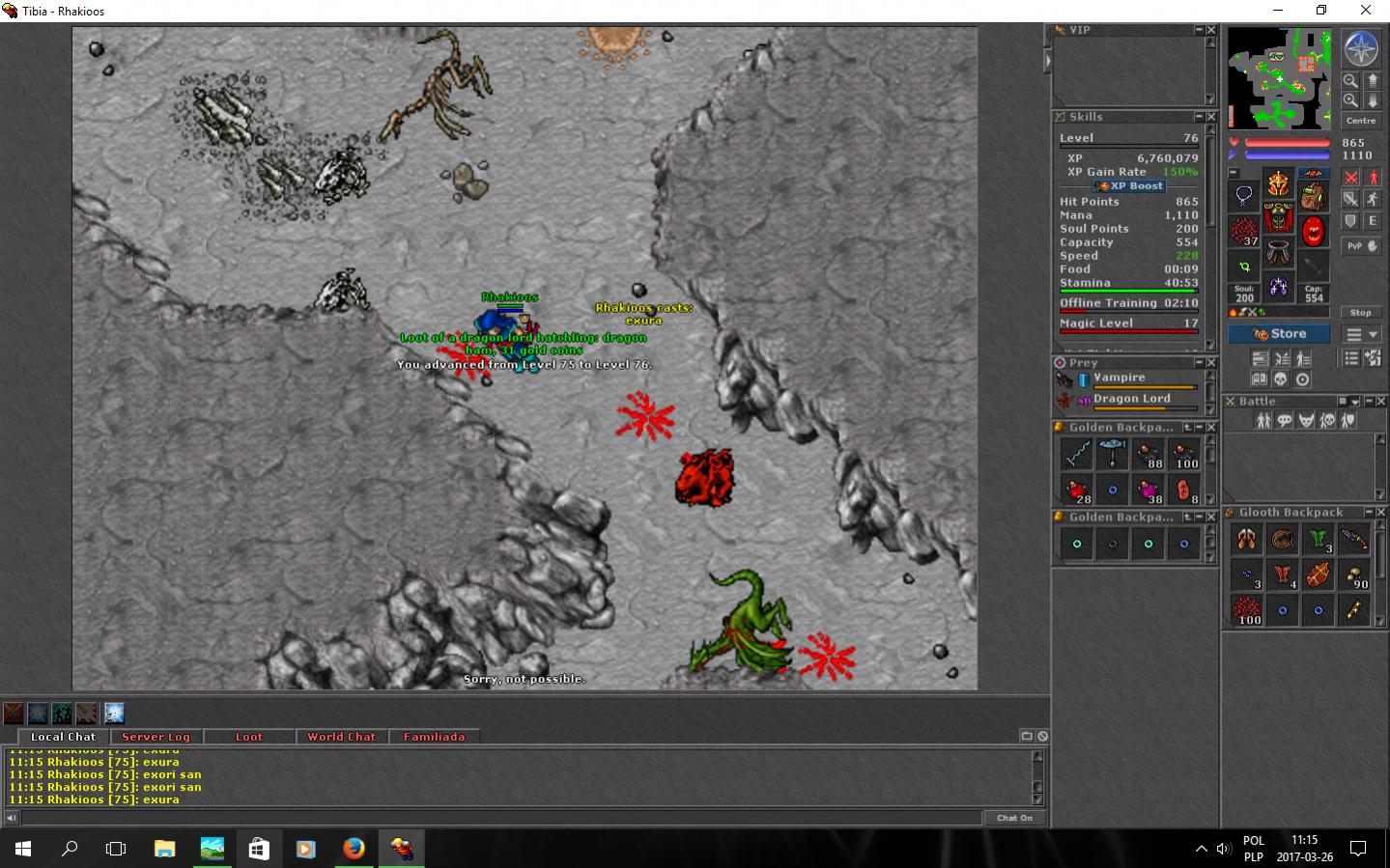The width and height of the screenshot is (1390, 868).
Task: Select the ring equipment slot
Action: 1244,266
